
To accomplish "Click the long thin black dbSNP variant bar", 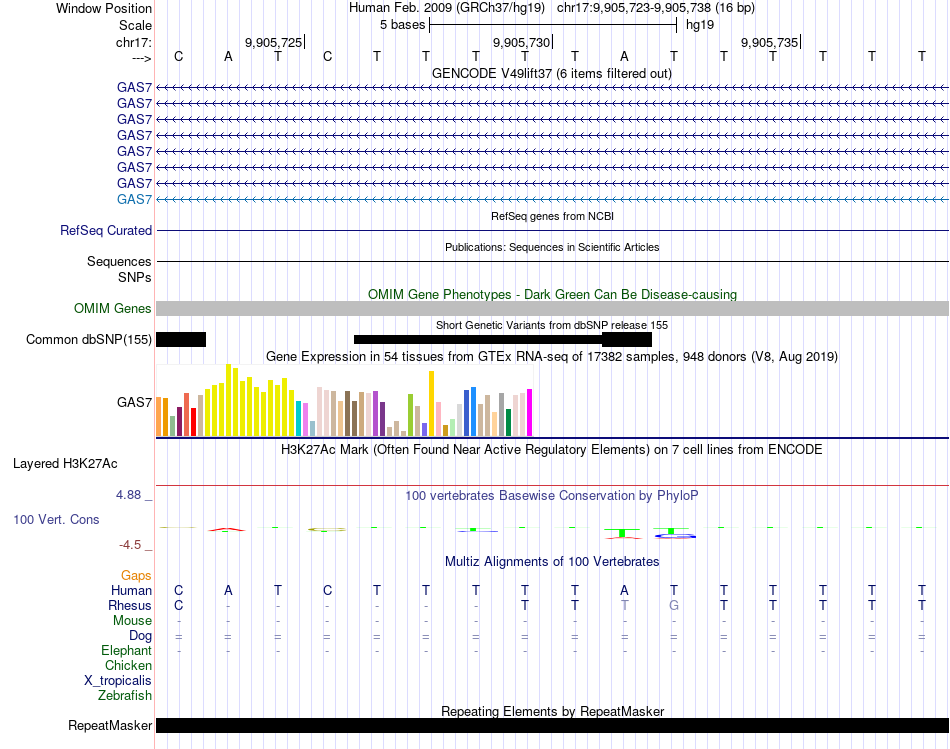I will click(x=478, y=339).
